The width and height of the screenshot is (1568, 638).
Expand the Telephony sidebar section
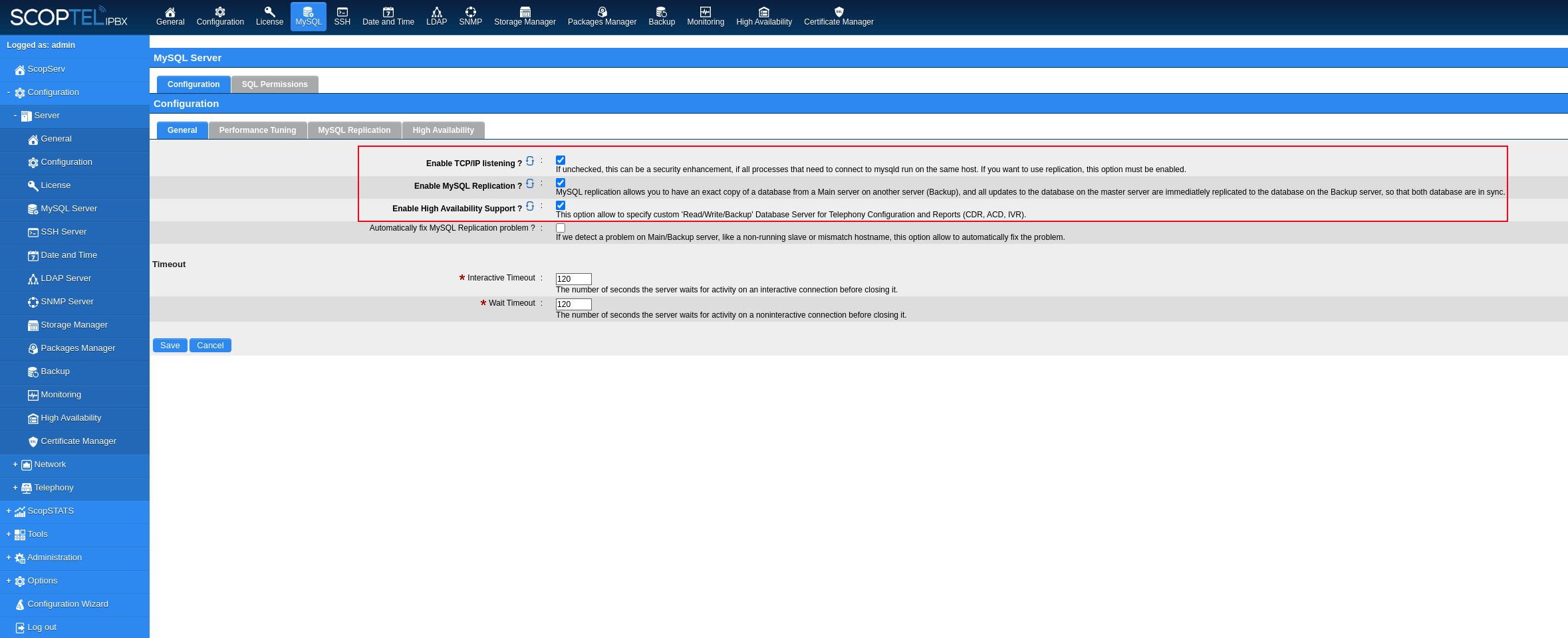(15, 488)
